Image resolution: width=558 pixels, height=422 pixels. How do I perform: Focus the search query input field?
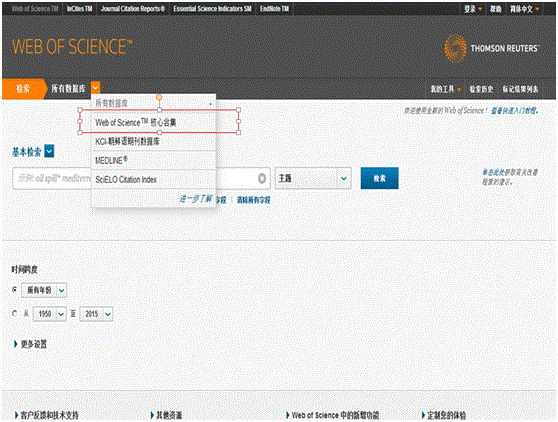(141, 178)
